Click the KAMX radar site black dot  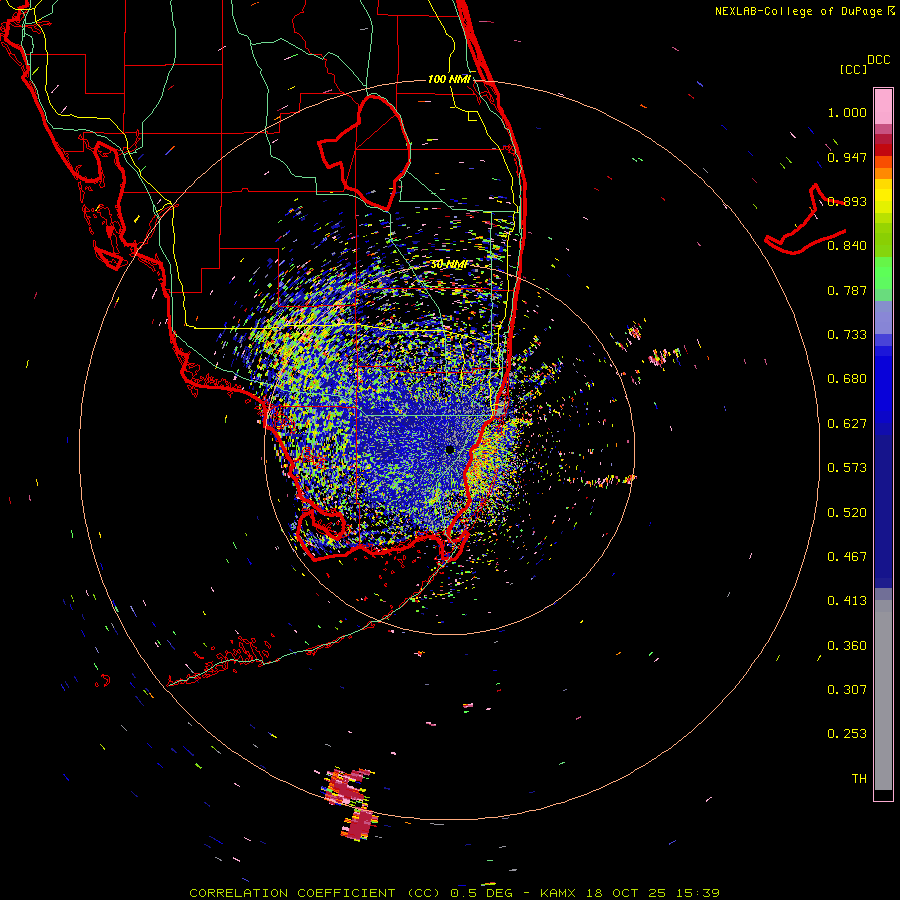450,449
